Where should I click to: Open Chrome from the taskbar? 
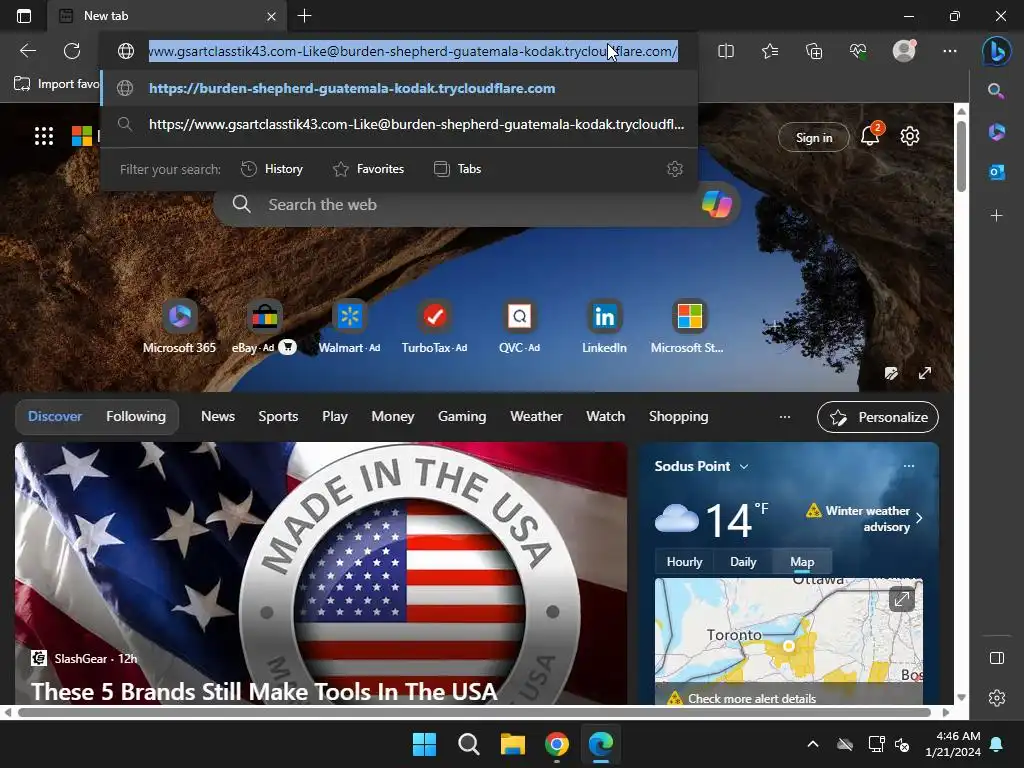pos(556,744)
